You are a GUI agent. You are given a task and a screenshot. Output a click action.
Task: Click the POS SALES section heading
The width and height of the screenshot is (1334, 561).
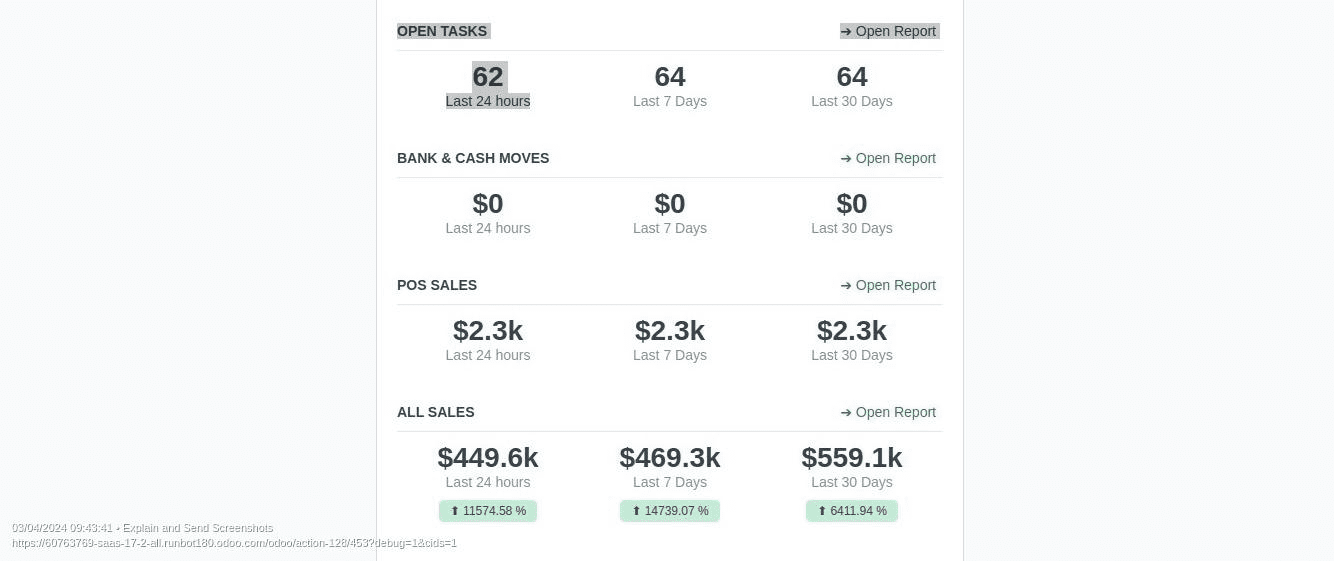tap(437, 285)
